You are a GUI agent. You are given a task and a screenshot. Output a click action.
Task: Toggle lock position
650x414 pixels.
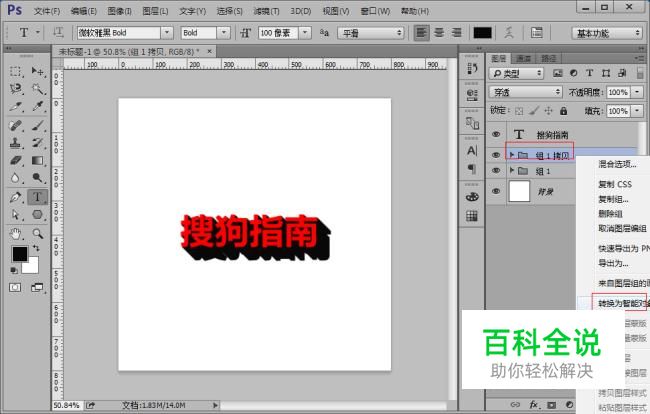(548, 111)
